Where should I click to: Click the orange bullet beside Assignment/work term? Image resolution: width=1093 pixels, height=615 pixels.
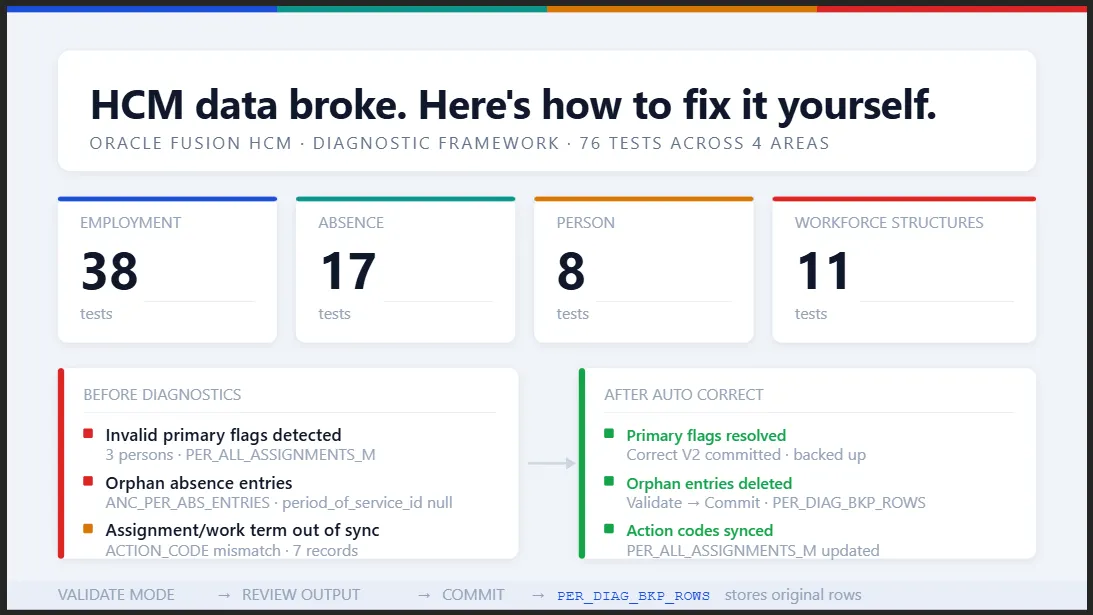pos(88,529)
